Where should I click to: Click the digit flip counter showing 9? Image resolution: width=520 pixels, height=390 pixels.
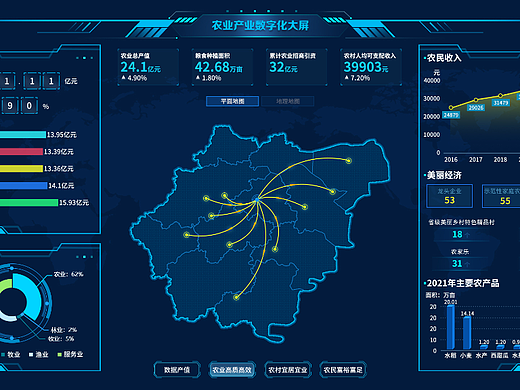point(10,106)
